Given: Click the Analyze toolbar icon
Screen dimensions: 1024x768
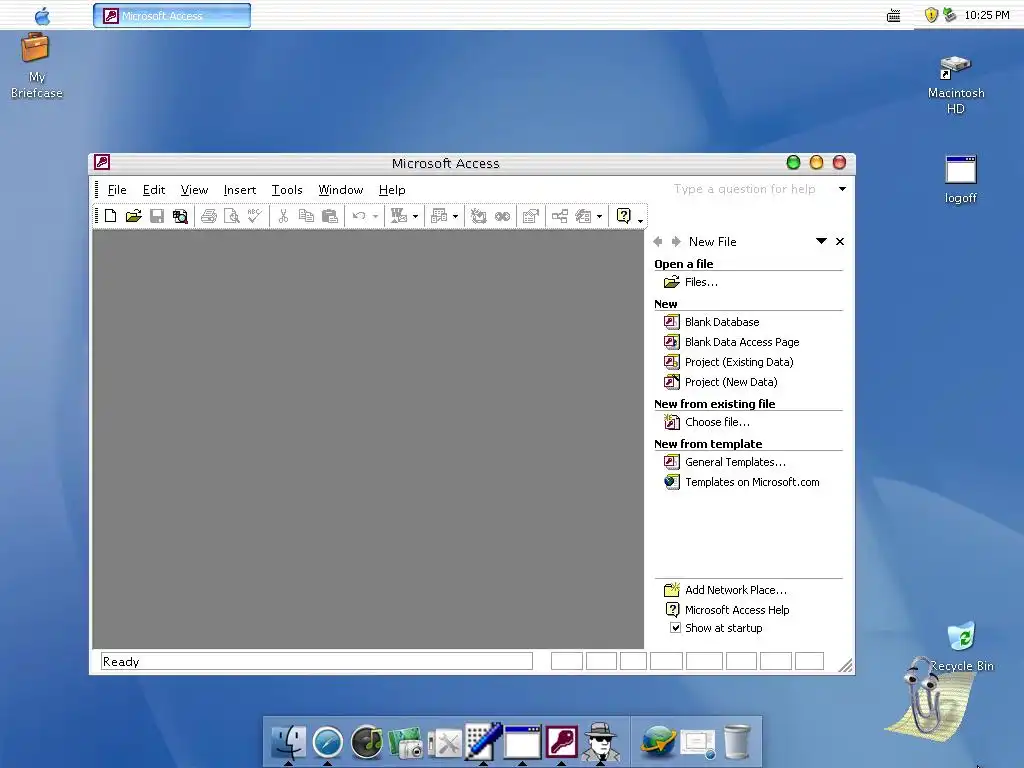Looking at the screenshot, I should point(440,216).
